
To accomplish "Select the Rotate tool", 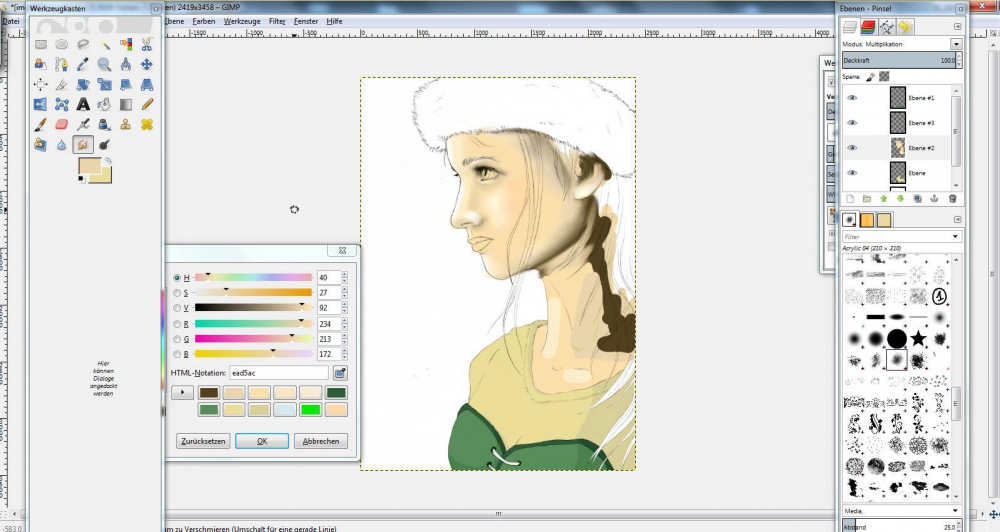I will click(83, 84).
